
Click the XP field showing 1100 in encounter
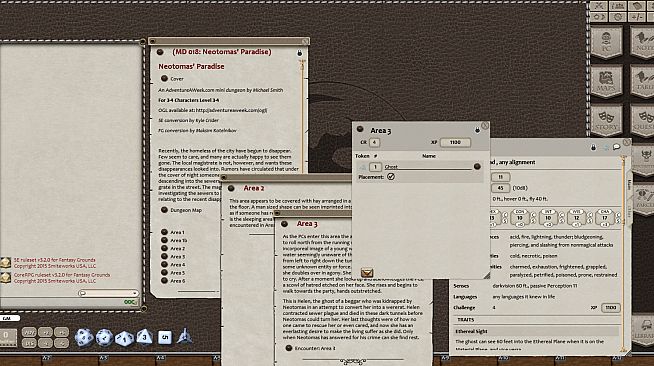455,142
